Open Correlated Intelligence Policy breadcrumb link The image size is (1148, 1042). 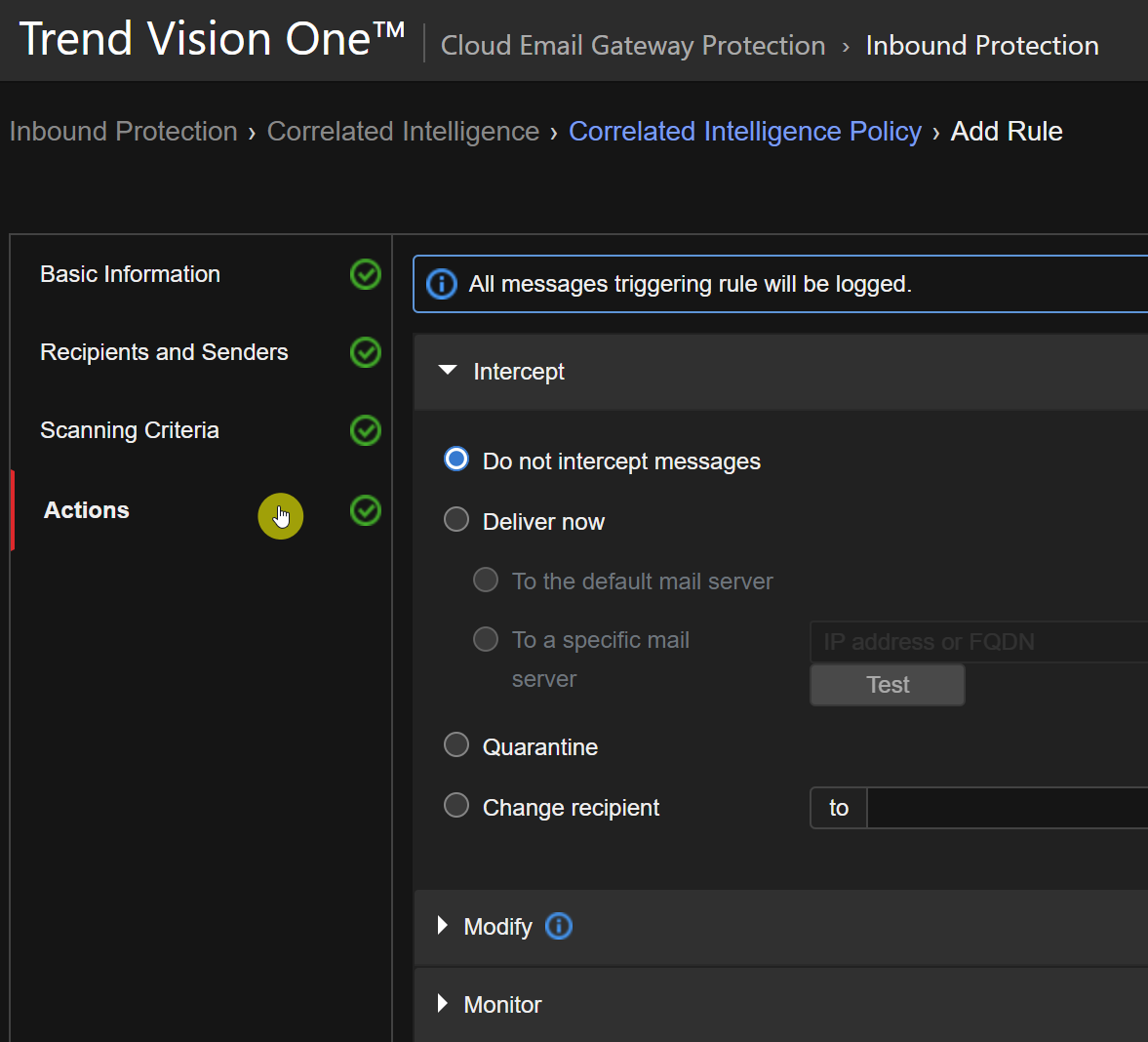pyautogui.click(x=744, y=132)
